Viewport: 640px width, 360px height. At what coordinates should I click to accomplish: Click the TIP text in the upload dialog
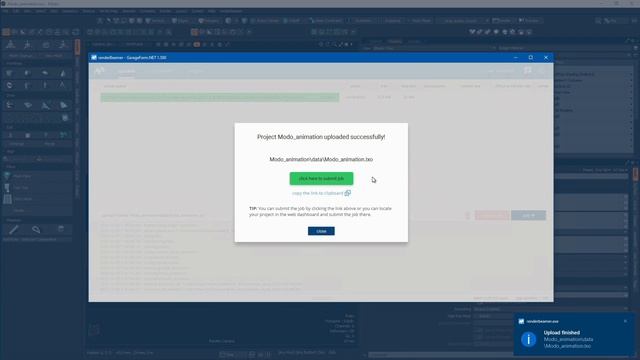tap(320, 211)
